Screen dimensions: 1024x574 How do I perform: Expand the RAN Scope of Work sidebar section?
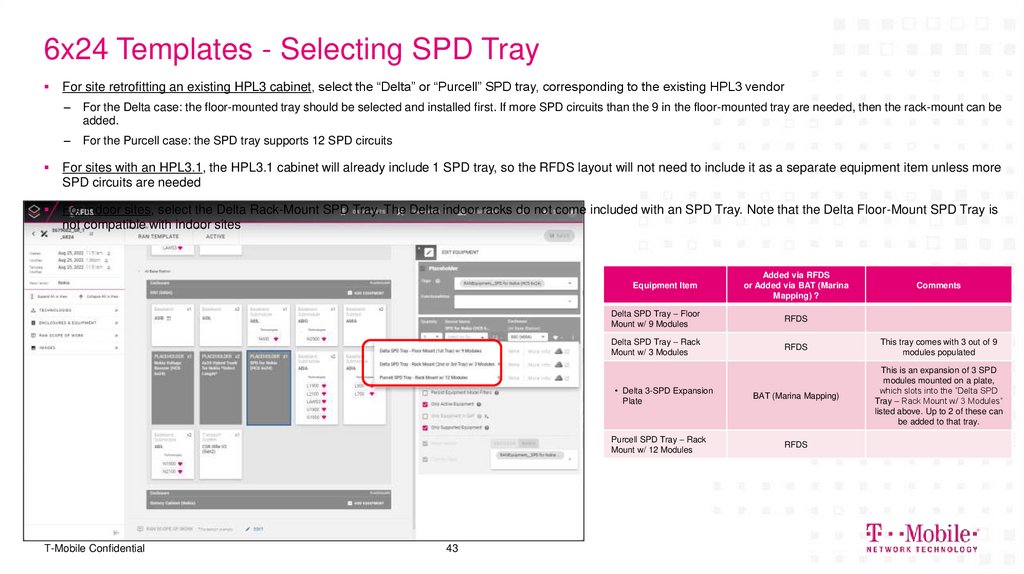tap(74, 335)
